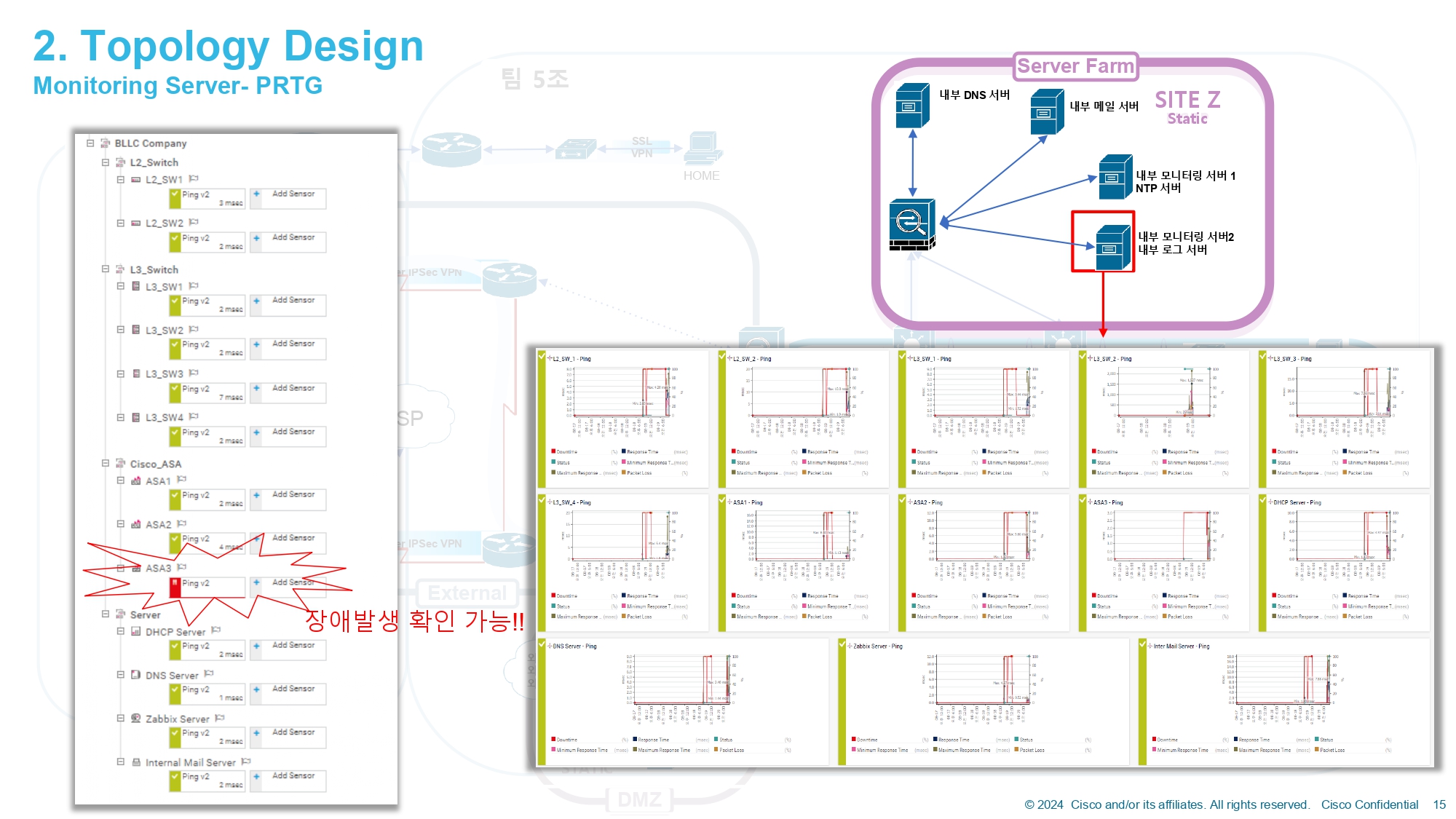Collapse the Internal Mail Server node
The image size is (1456, 819).
coord(121,761)
